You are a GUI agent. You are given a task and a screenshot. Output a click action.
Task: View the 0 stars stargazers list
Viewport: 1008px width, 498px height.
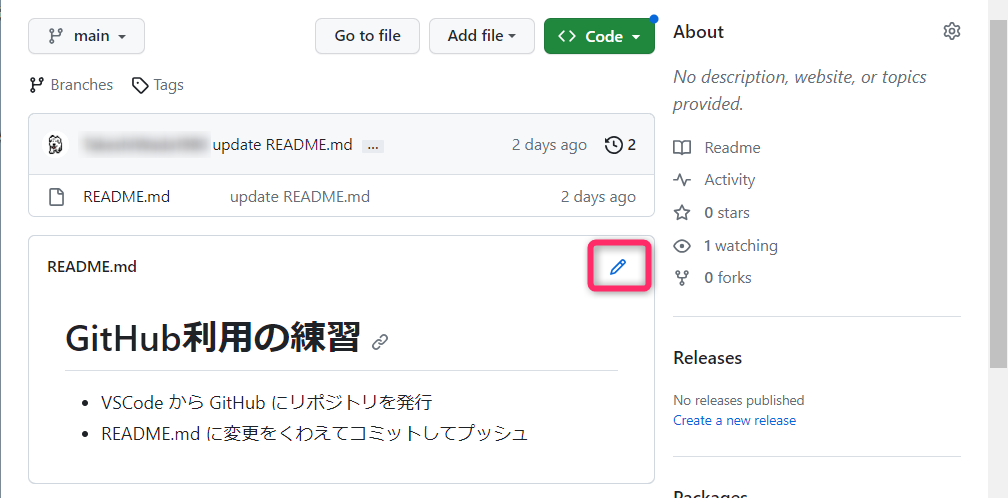pyautogui.click(x=726, y=213)
